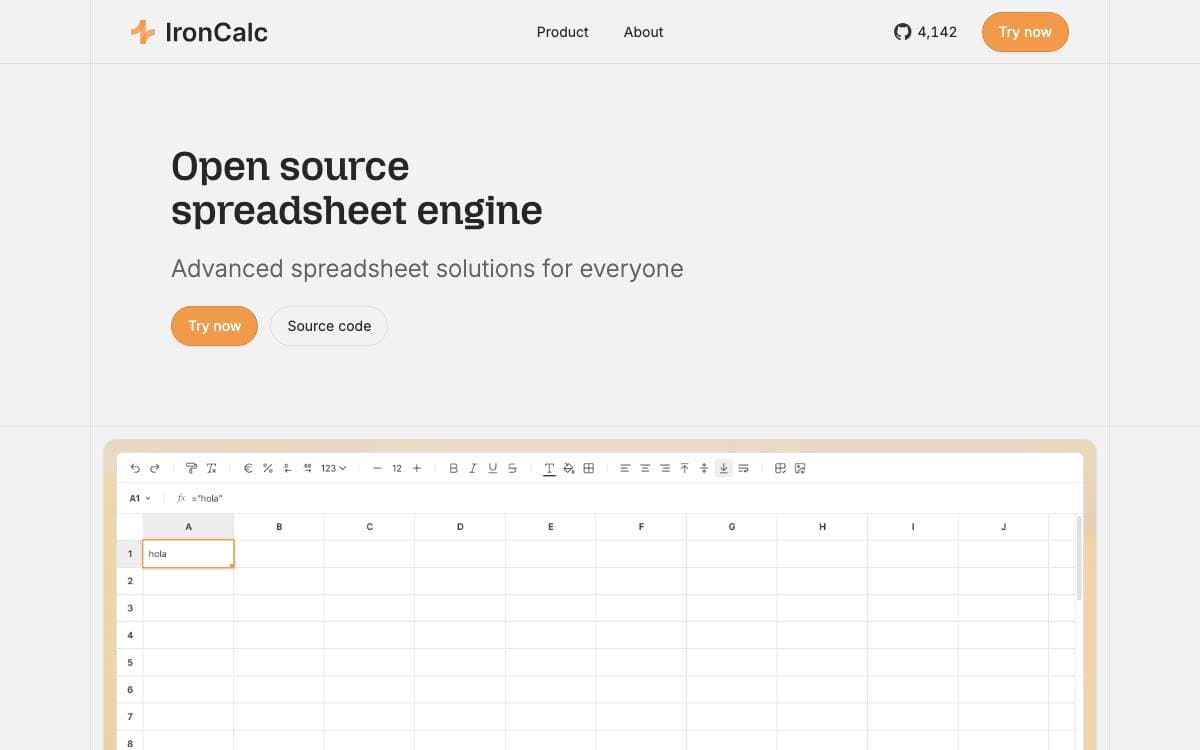Image resolution: width=1200 pixels, height=750 pixels.
Task: Increase font size with plus button
Action: (416, 468)
